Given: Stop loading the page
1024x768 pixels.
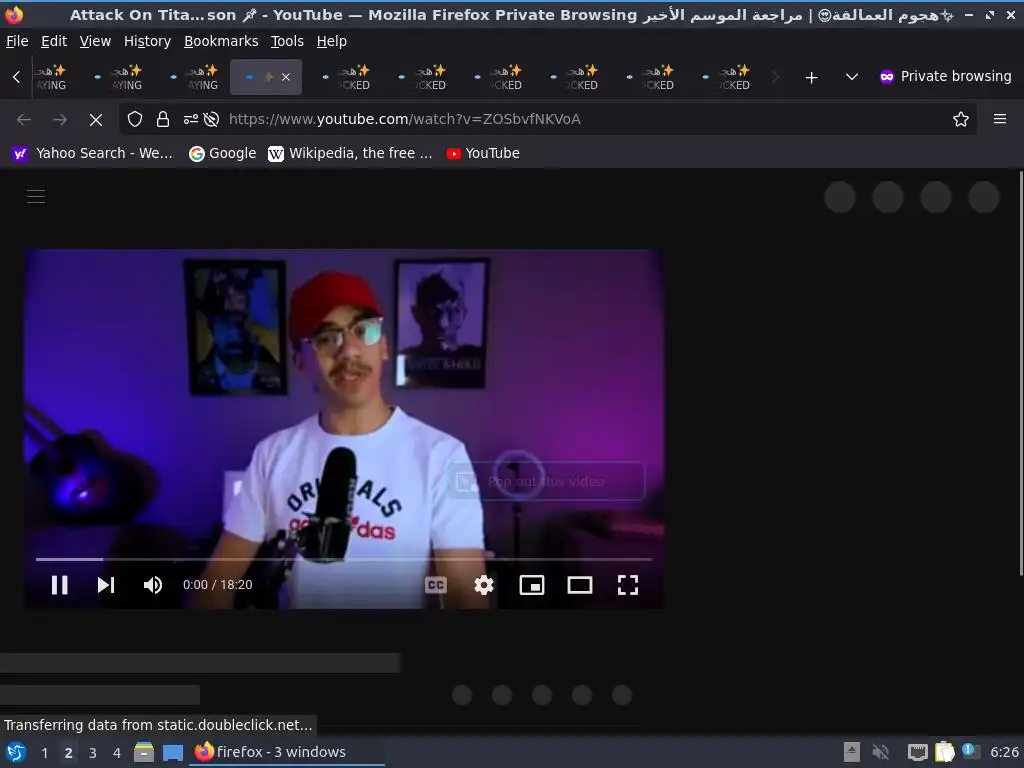Looking at the screenshot, I should [x=96, y=120].
